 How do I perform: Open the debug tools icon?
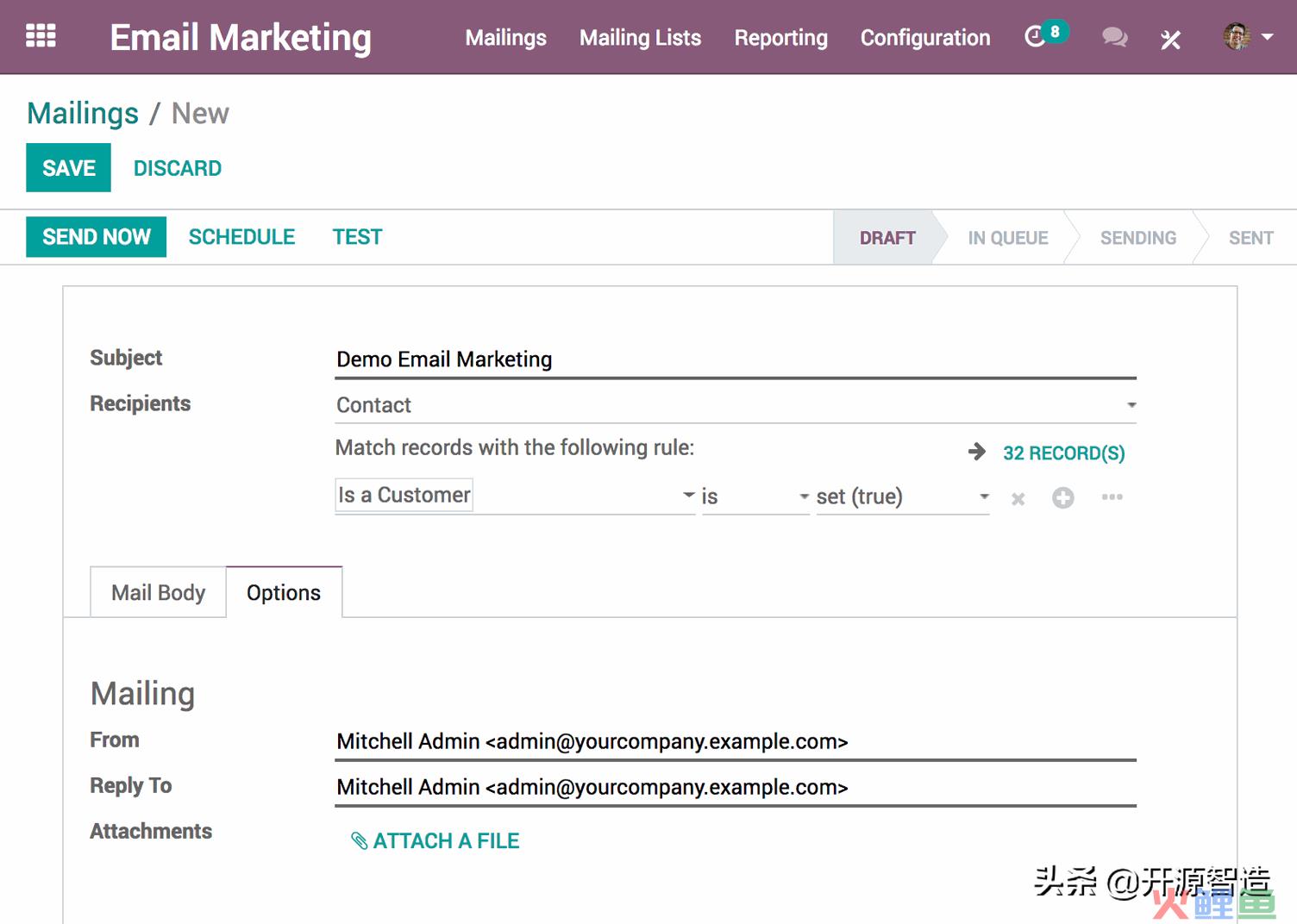[x=1170, y=39]
